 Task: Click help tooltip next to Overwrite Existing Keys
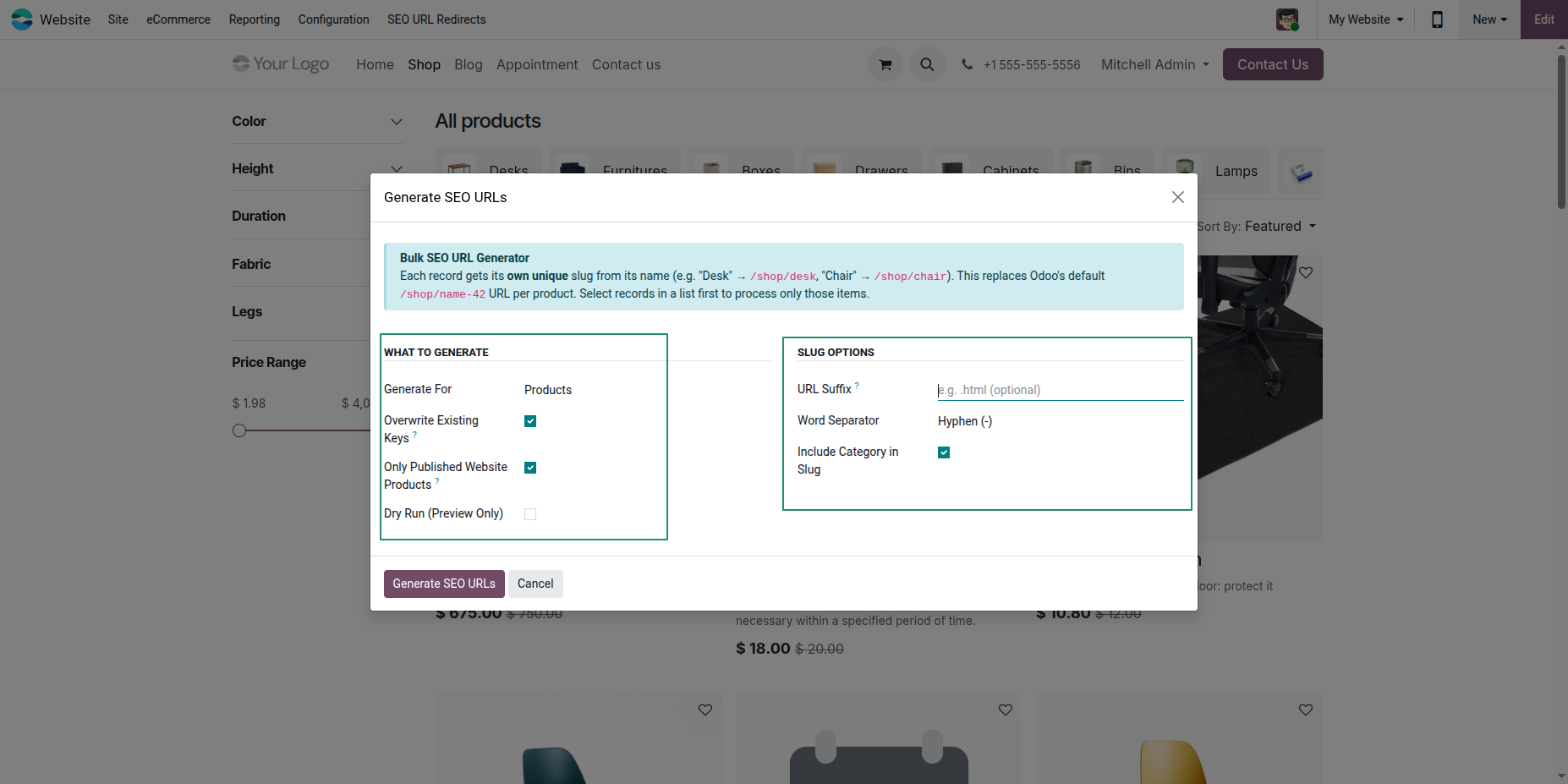tap(414, 435)
